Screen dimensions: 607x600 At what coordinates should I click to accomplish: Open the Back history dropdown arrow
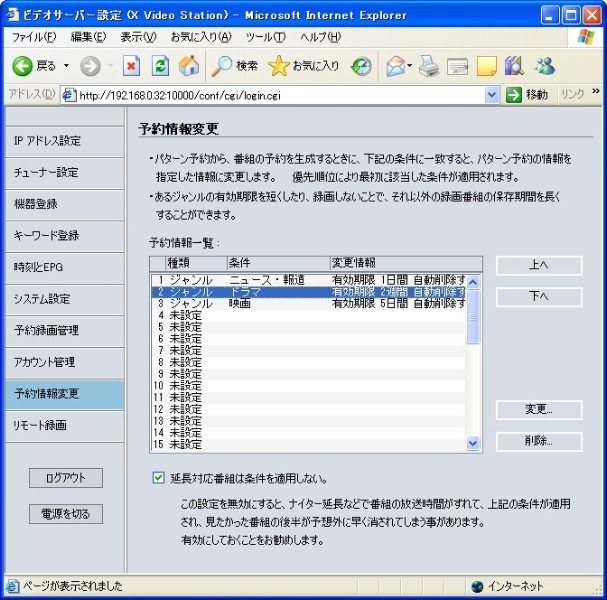pyautogui.click(x=66, y=66)
